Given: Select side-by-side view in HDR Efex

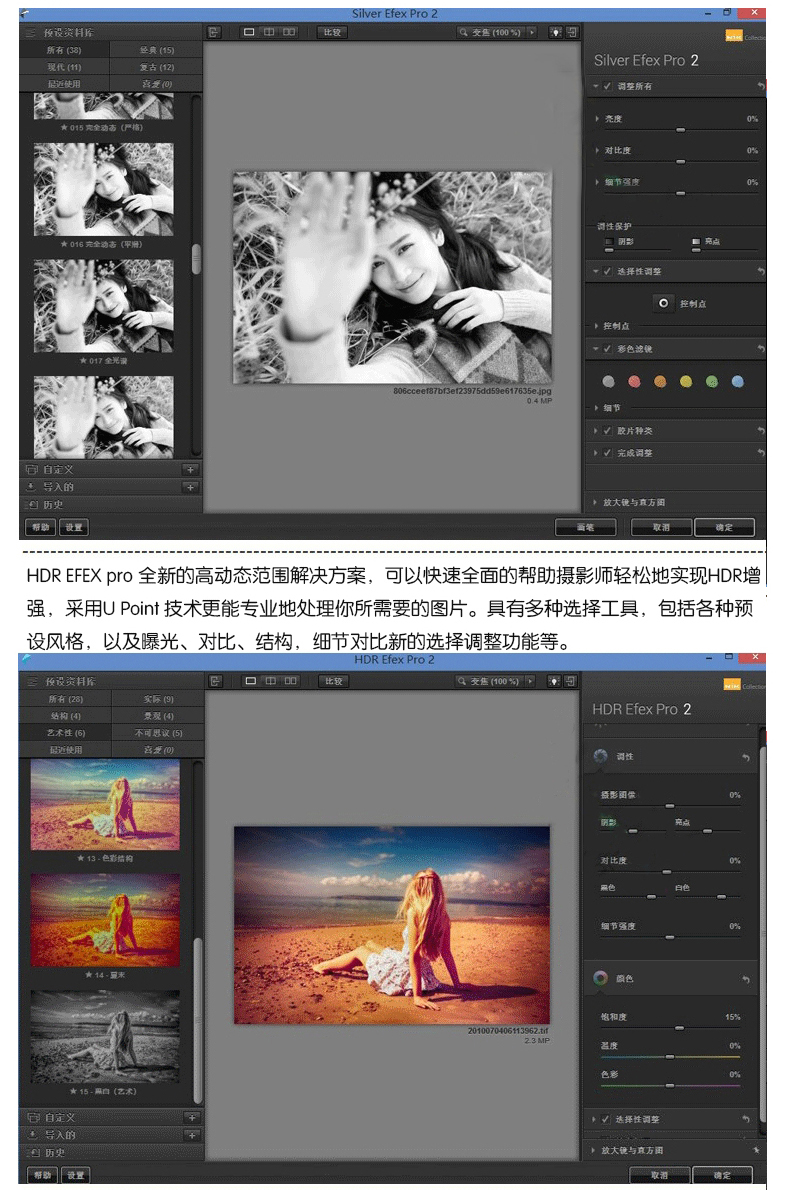Looking at the screenshot, I should coord(291,682).
